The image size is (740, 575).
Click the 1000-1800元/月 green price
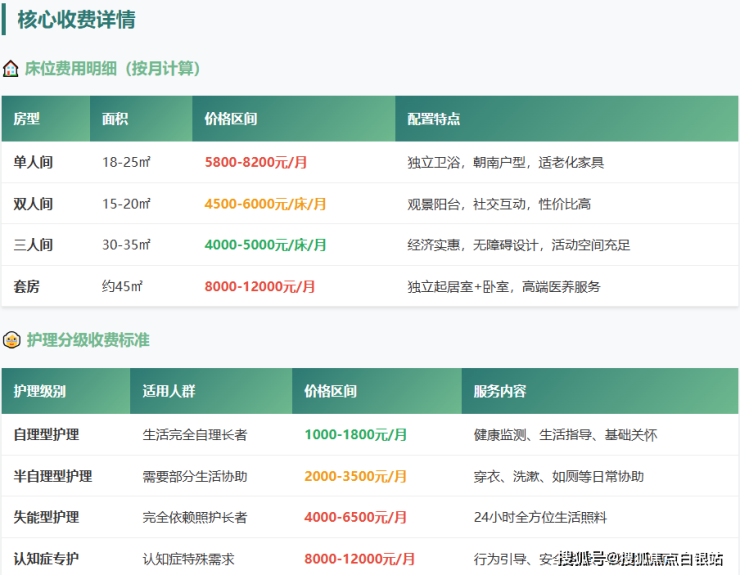[x=355, y=435]
